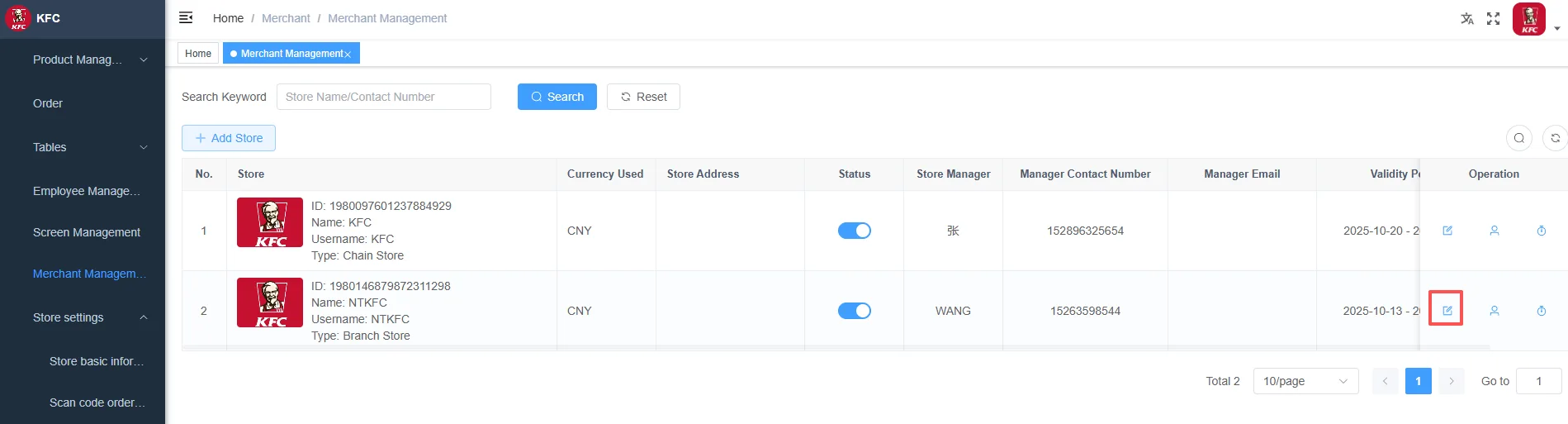Open the KFC user avatar menu
Screen dimensions: 1568x424
1529,19
